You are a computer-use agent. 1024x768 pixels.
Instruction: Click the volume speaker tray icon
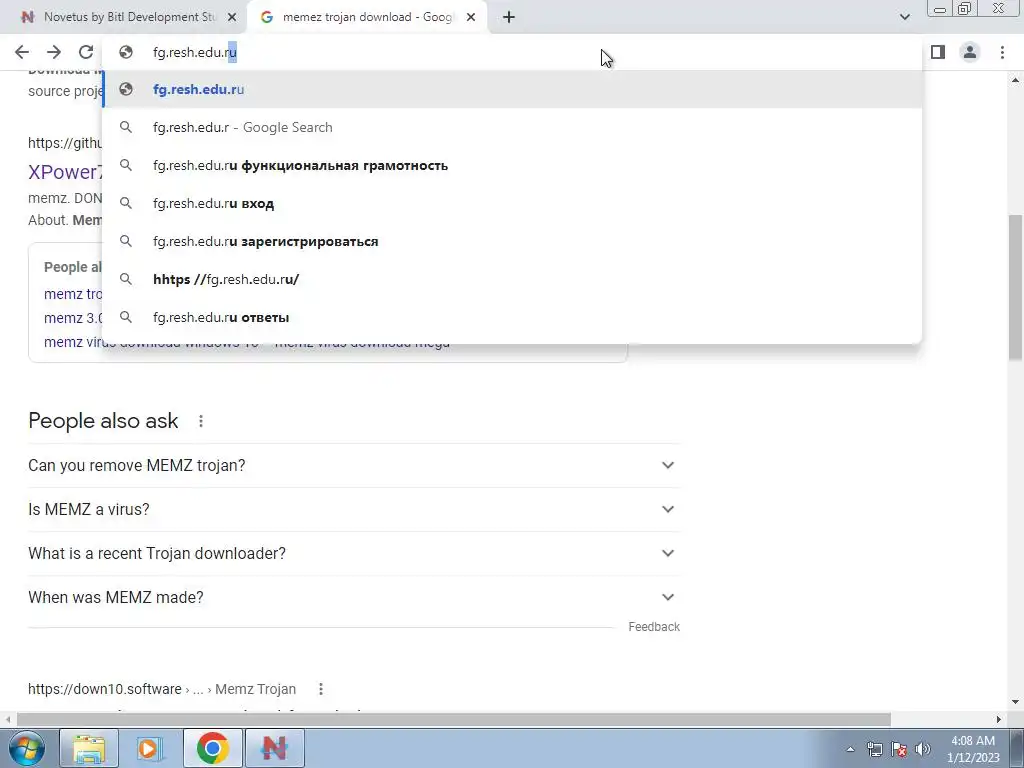click(923, 749)
